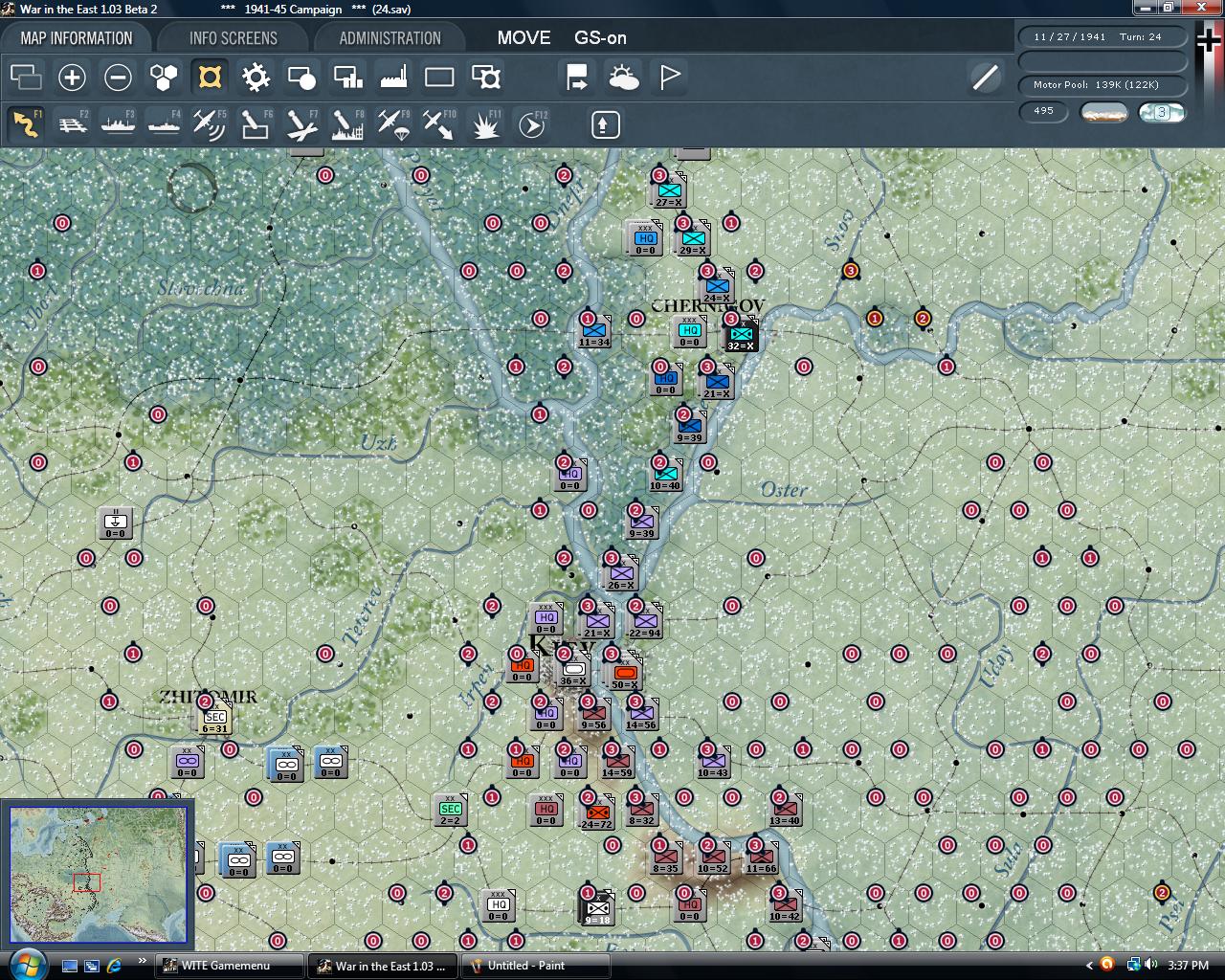
Task: Click the minimap overview thumbnail
Action: coord(98,875)
